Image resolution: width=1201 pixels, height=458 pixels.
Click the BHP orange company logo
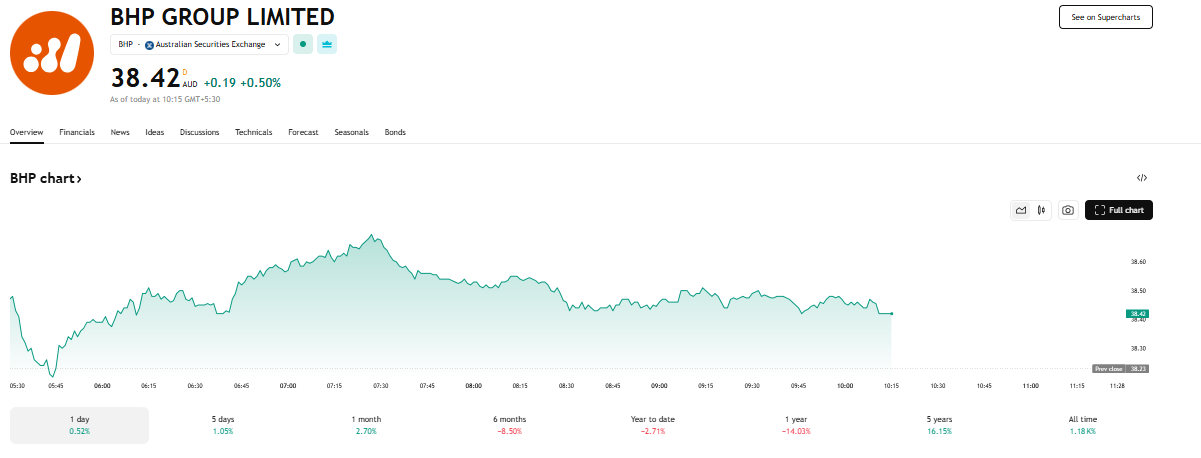(51, 52)
